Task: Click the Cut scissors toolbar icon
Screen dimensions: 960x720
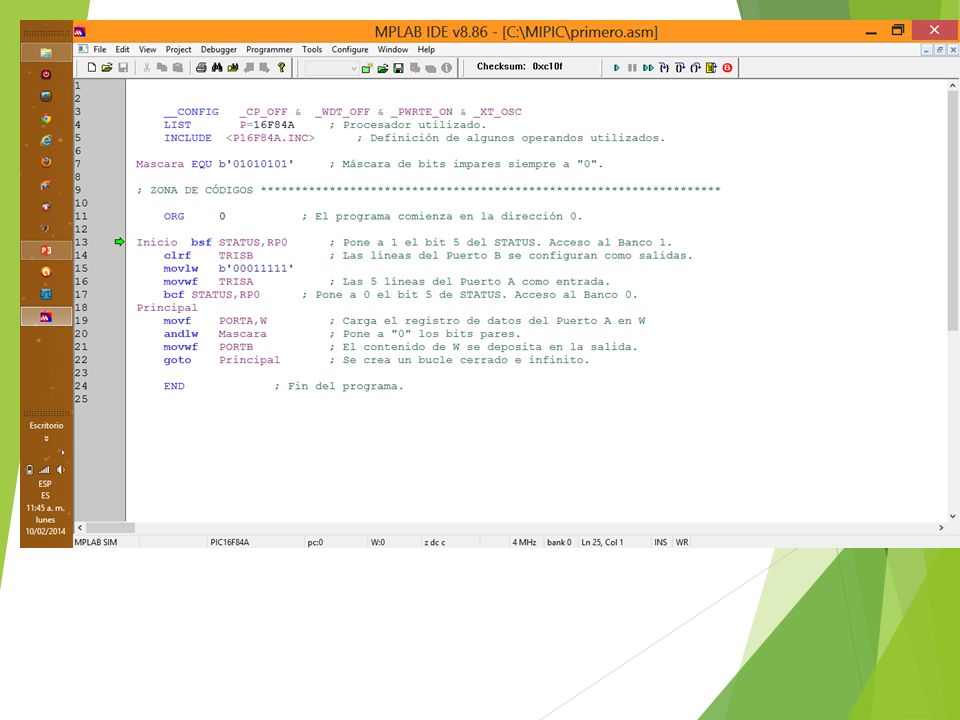Action: [x=146, y=67]
